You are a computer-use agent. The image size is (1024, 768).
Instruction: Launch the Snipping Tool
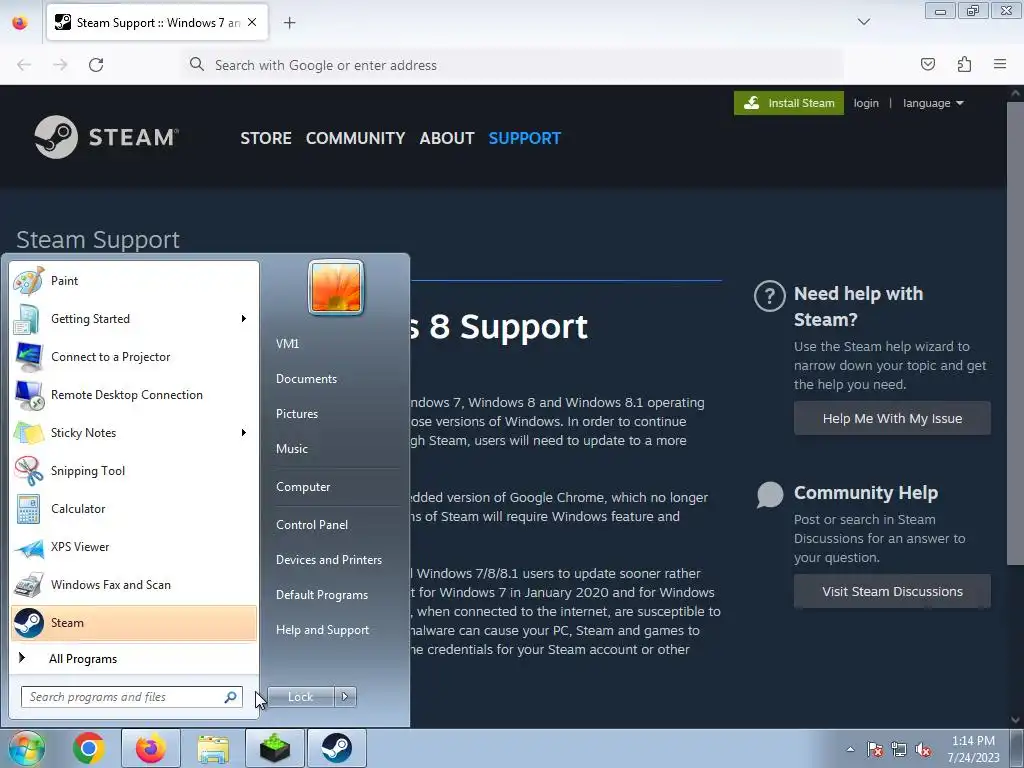[134, 471]
